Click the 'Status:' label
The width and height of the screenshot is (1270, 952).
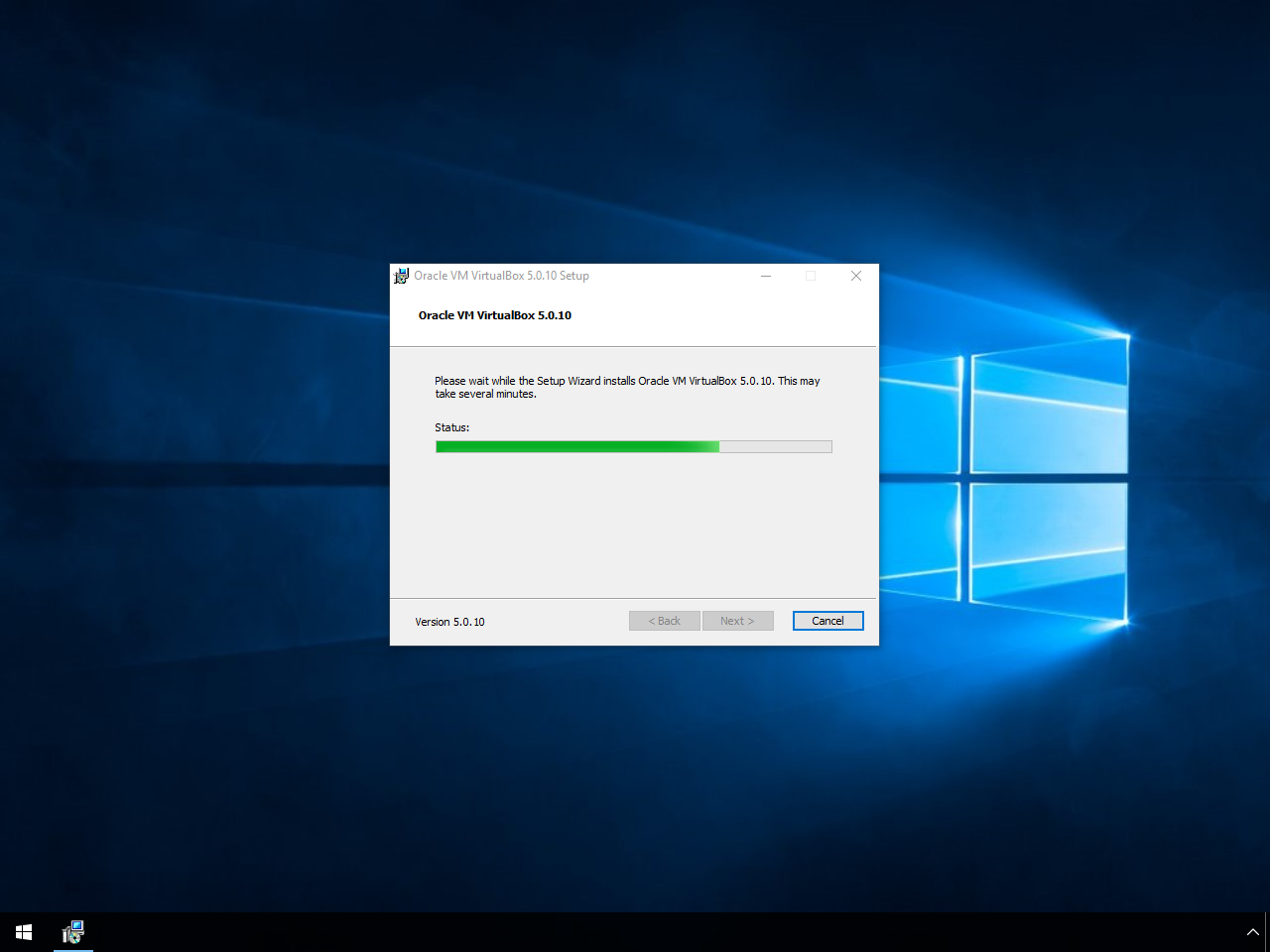pyautogui.click(x=451, y=427)
